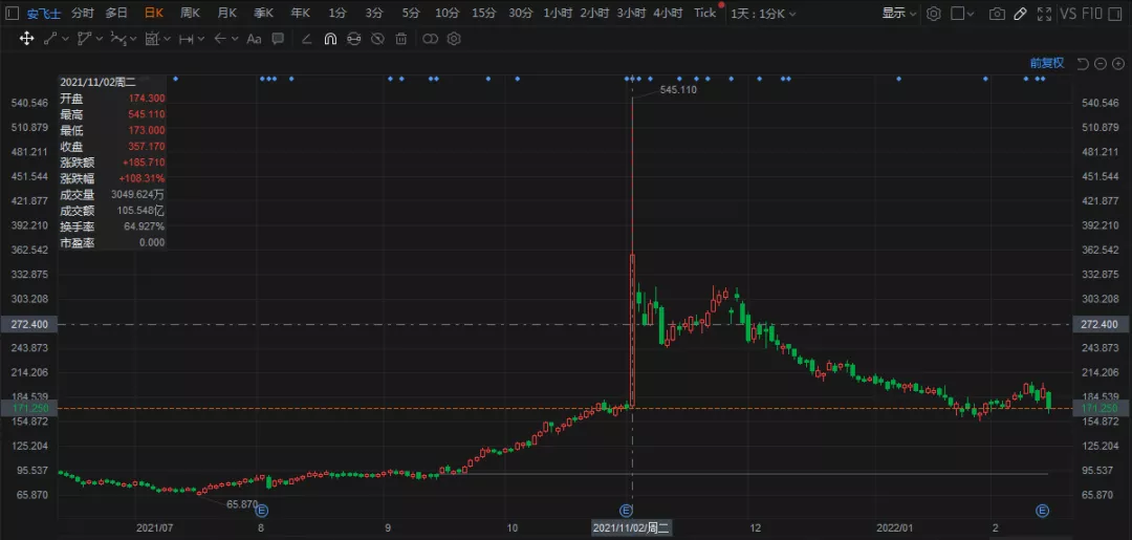This screenshot has height=540, width=1132.
Task: Click the E event marker on timeline
Action: pyautogui.click(x=626, y=510)
